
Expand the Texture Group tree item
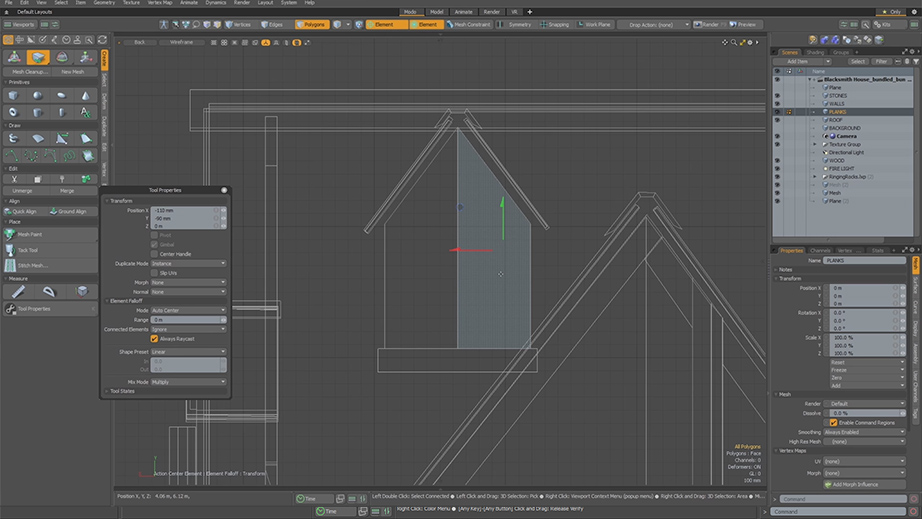click(x=816, y=144)
